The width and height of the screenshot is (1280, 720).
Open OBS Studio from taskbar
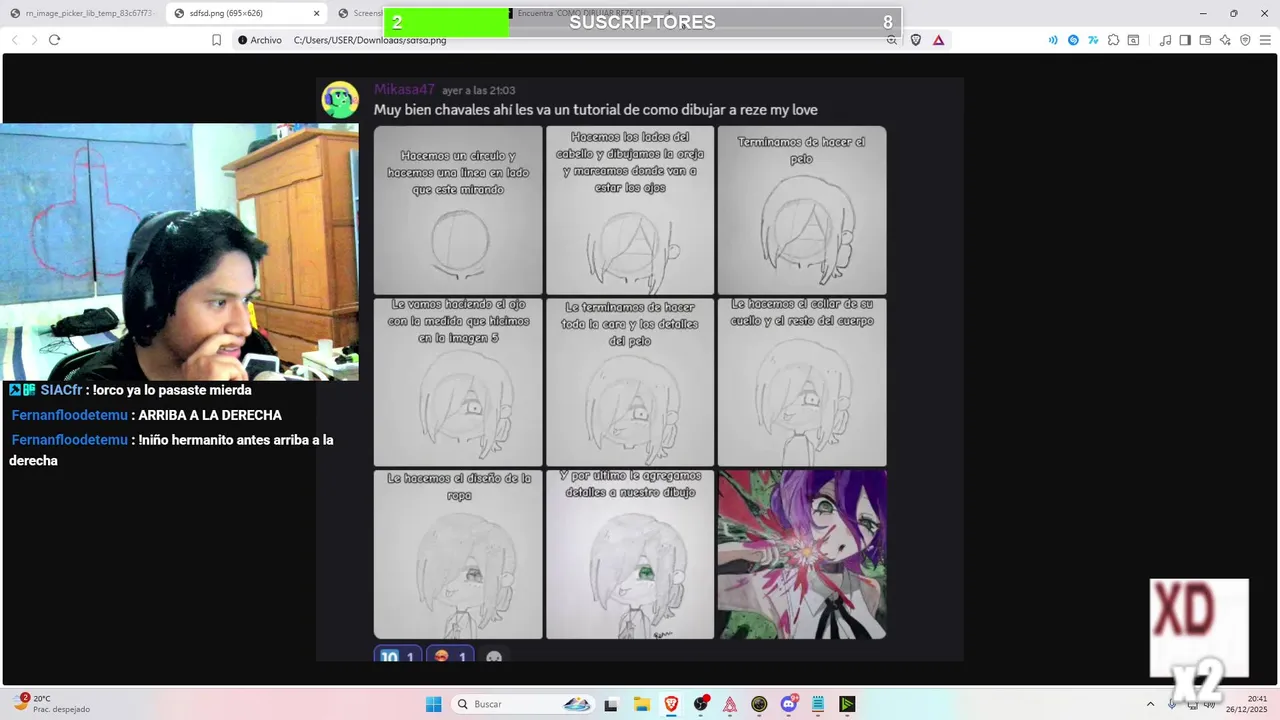click(701, 704)
